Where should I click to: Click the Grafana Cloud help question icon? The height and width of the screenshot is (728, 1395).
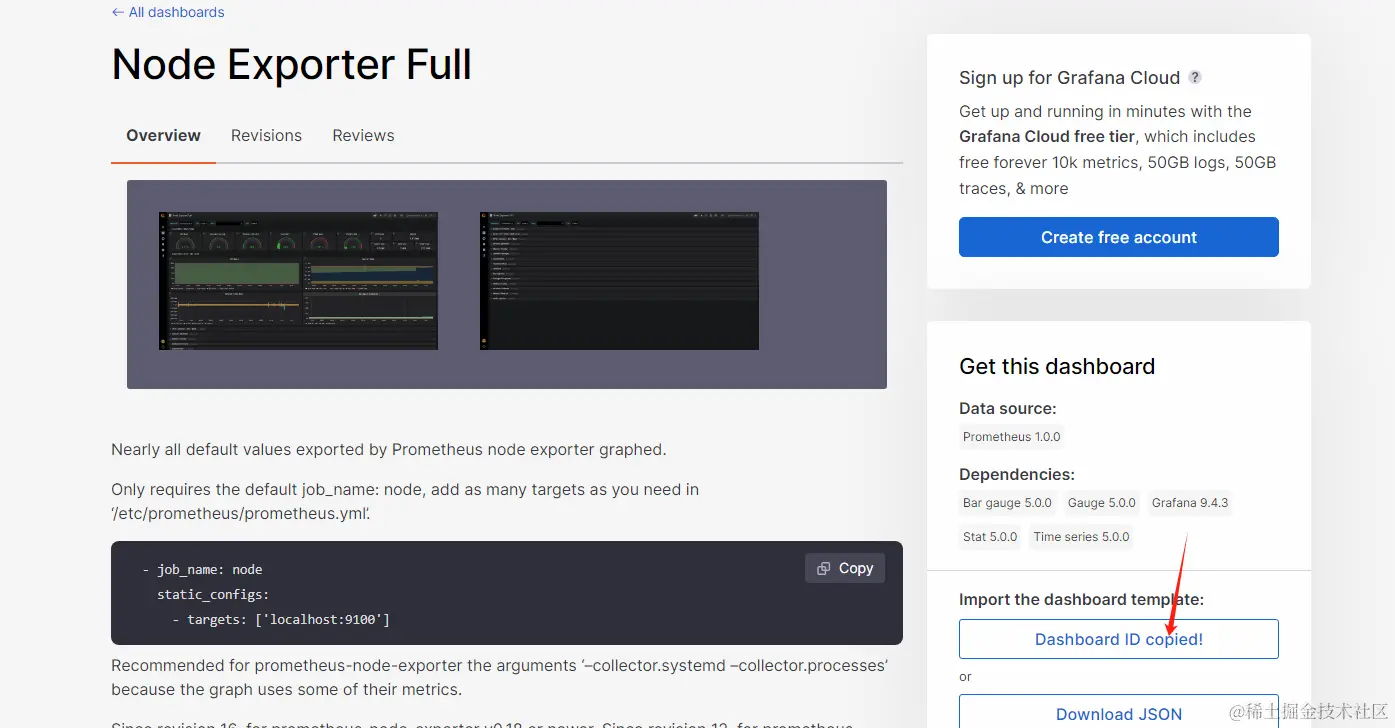point(1195,77)
